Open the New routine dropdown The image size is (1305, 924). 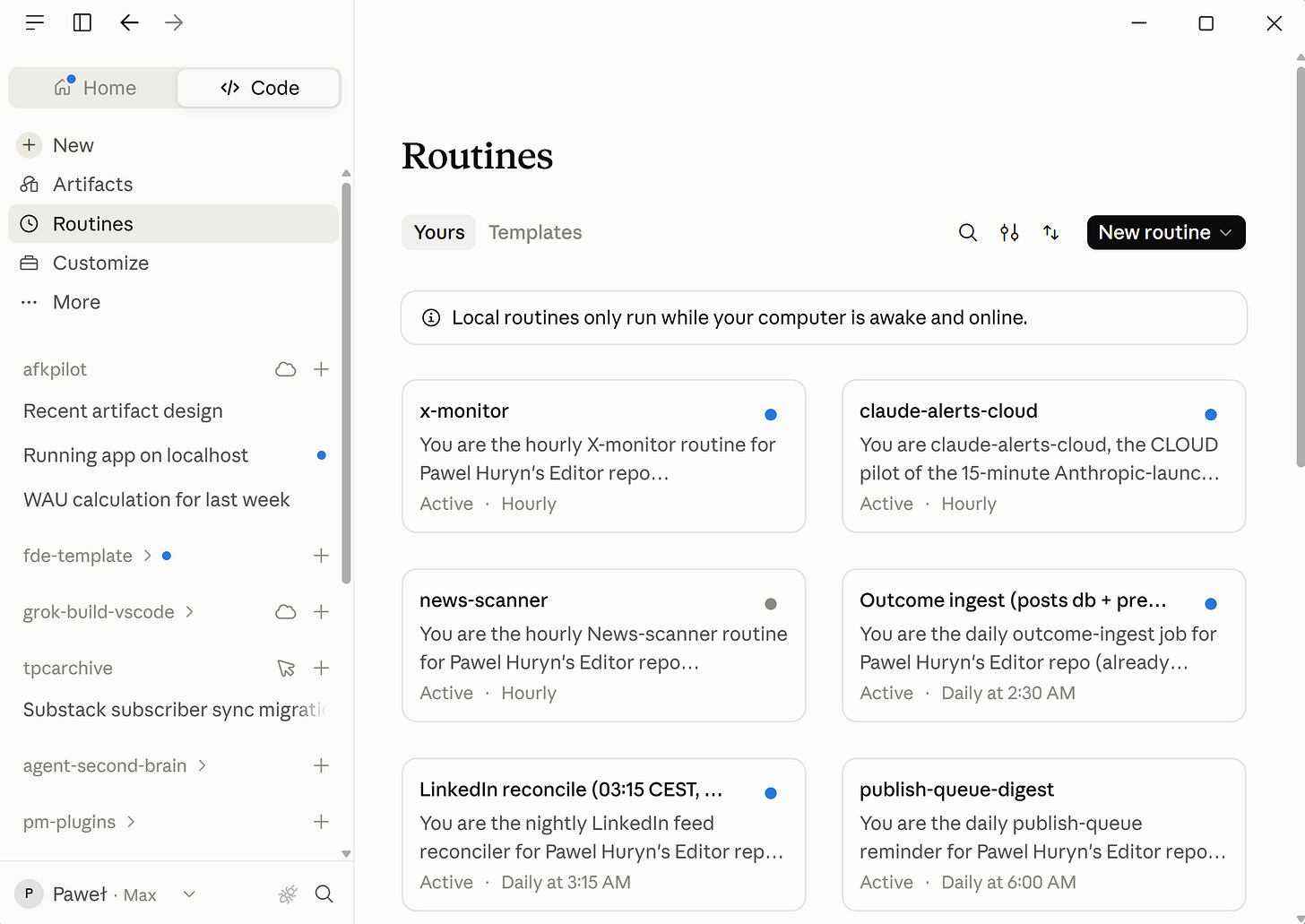point(1166,233)
